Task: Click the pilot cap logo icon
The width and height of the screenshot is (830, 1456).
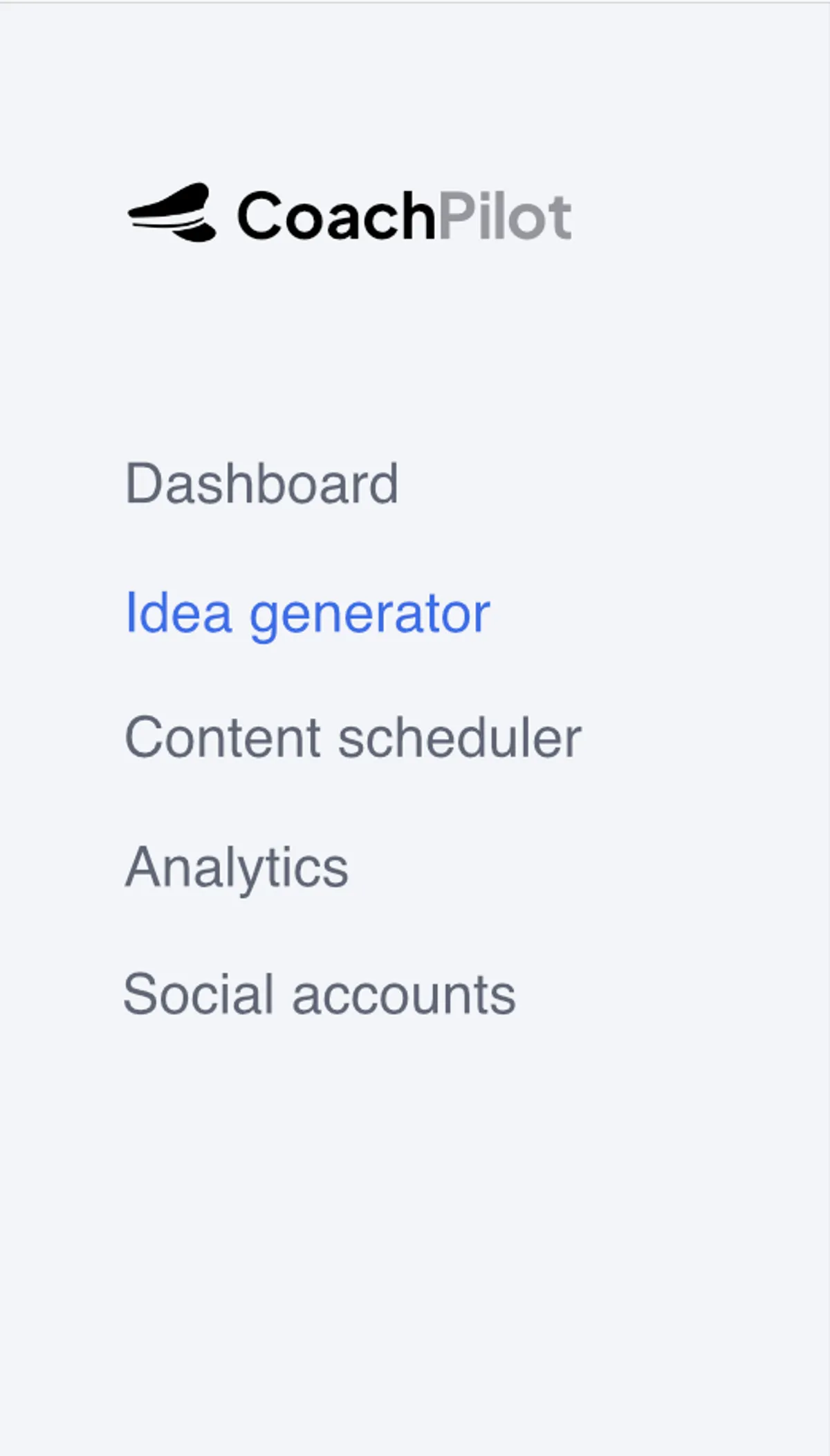Action: [x=172, y=213]
